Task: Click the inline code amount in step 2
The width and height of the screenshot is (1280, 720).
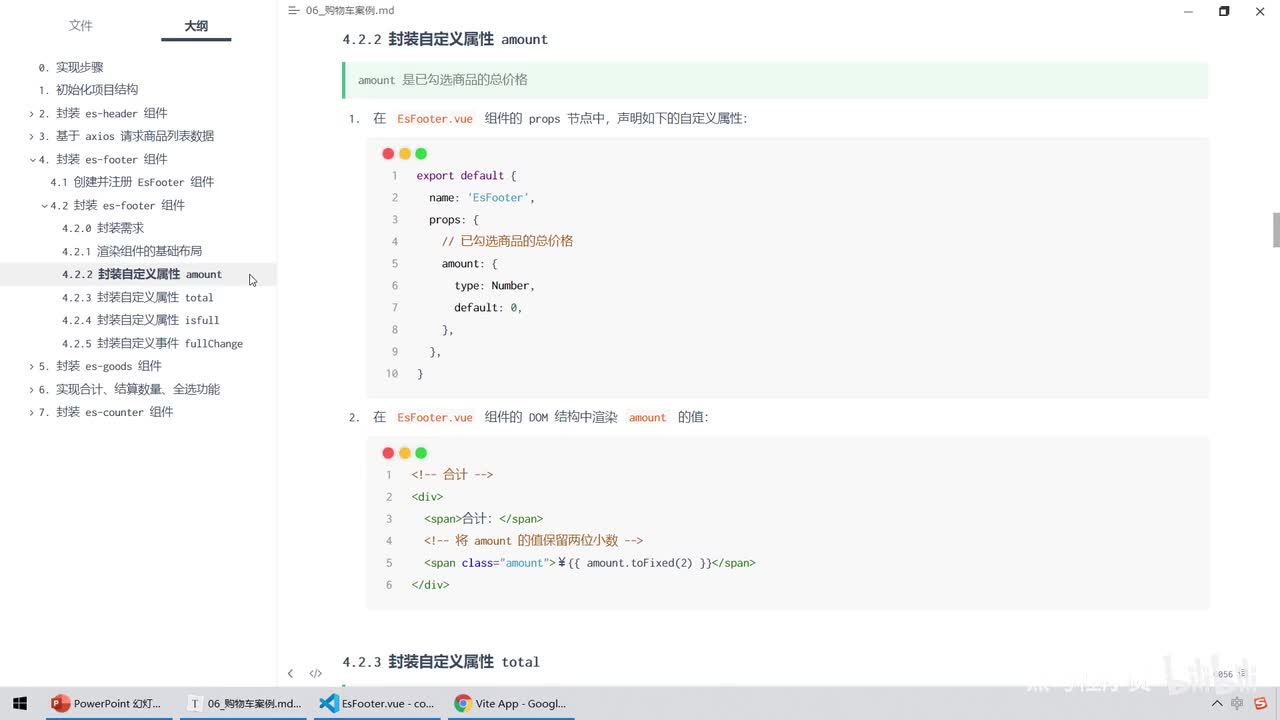Action: pyautogui.click(x=647, y=417)
